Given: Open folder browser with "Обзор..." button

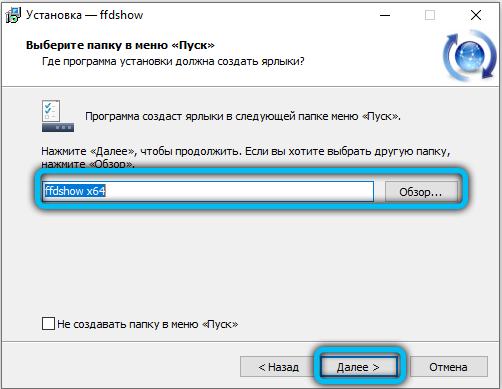Looking at the screenshot, I should [x=421, y=192].
